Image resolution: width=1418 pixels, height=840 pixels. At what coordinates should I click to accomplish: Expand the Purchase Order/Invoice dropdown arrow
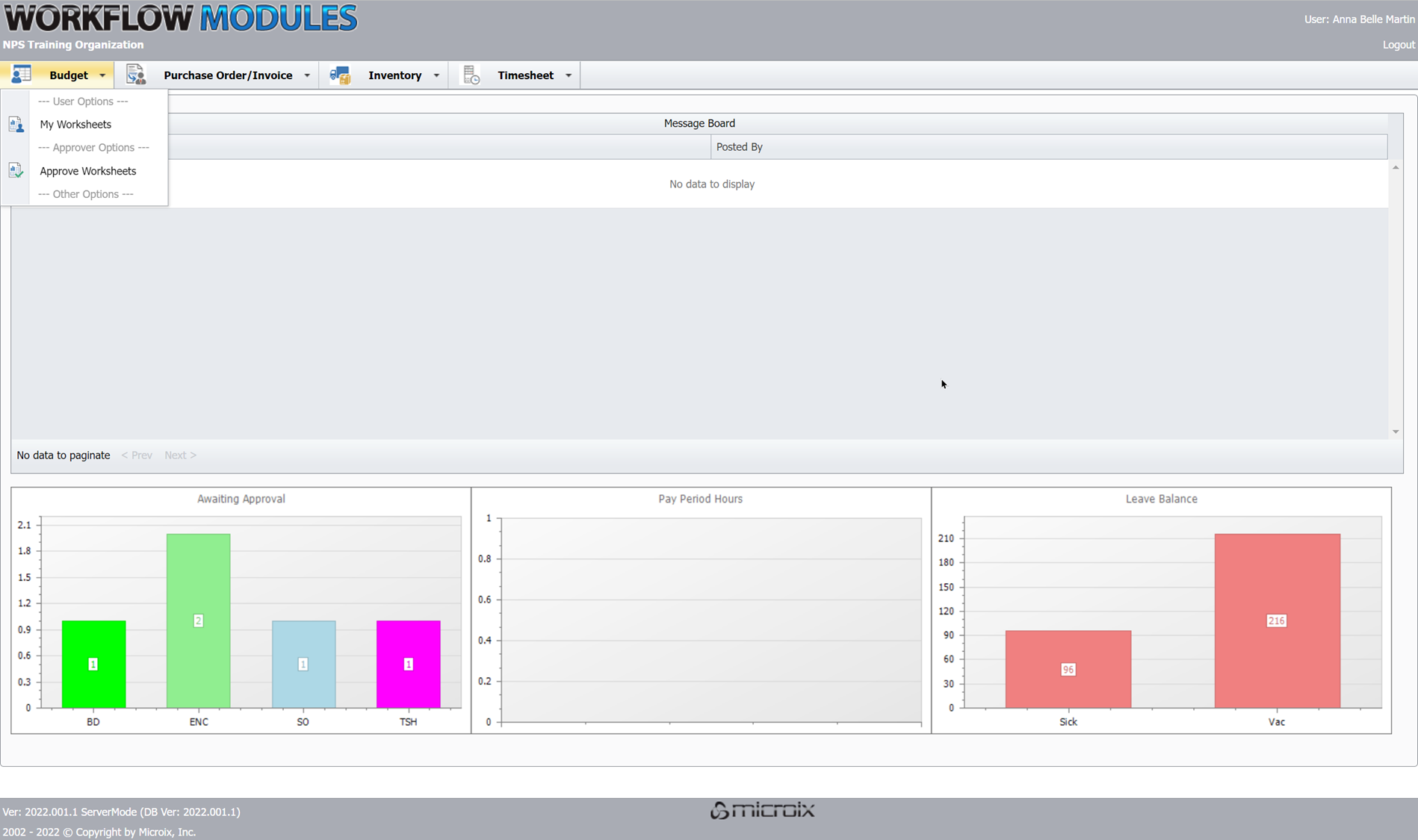(x=307, y=75)
